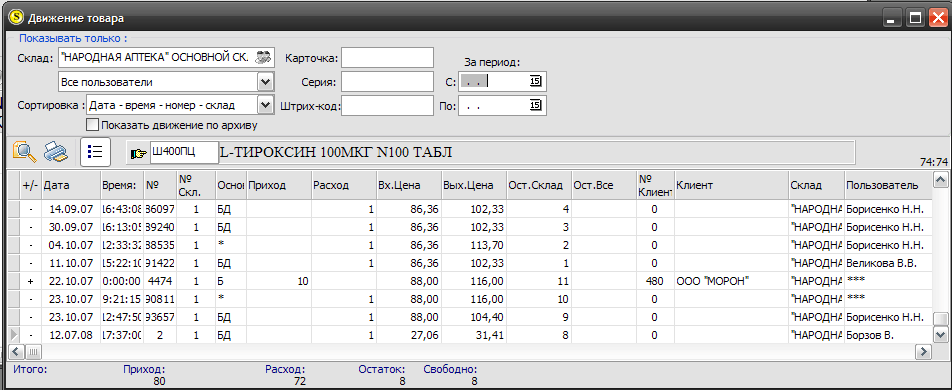Click into the Штрих-код input field
The image size is (952, 390).
pos(387,105)
